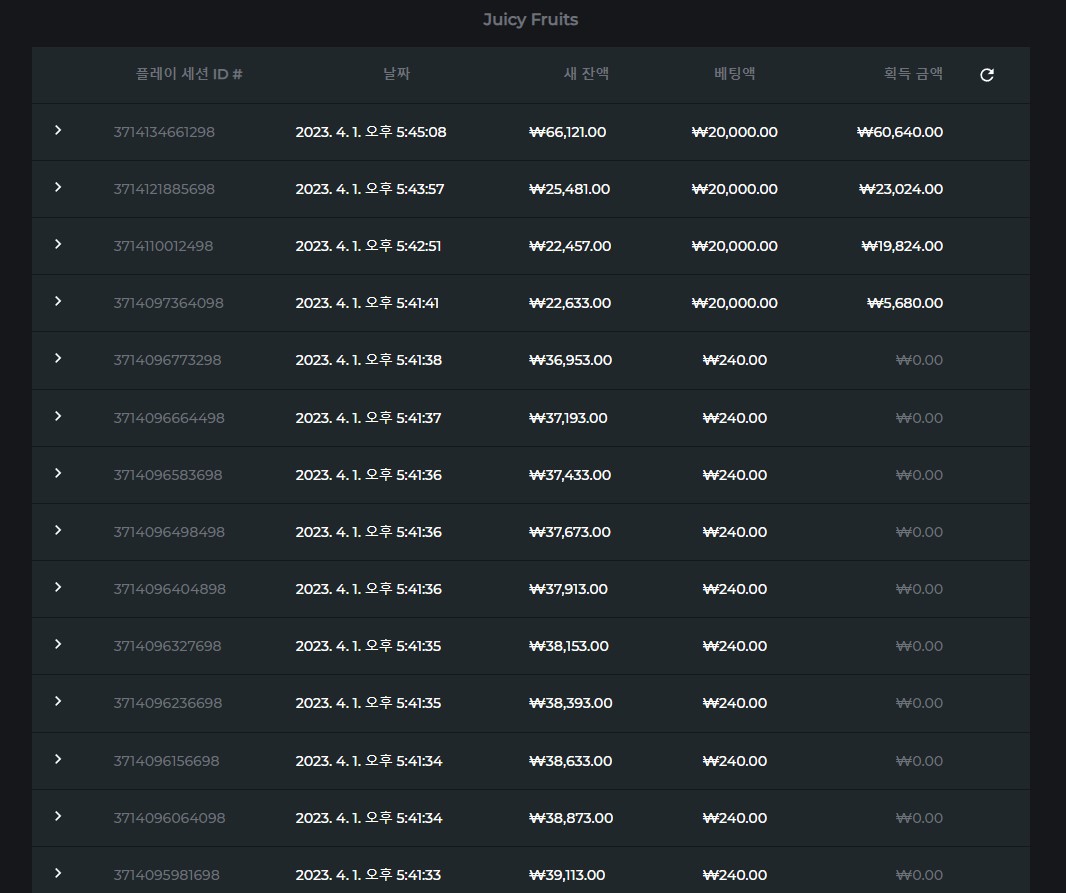Click the 플레이 세션 ID # column header
1066x893 pixels.
point(189,73)
